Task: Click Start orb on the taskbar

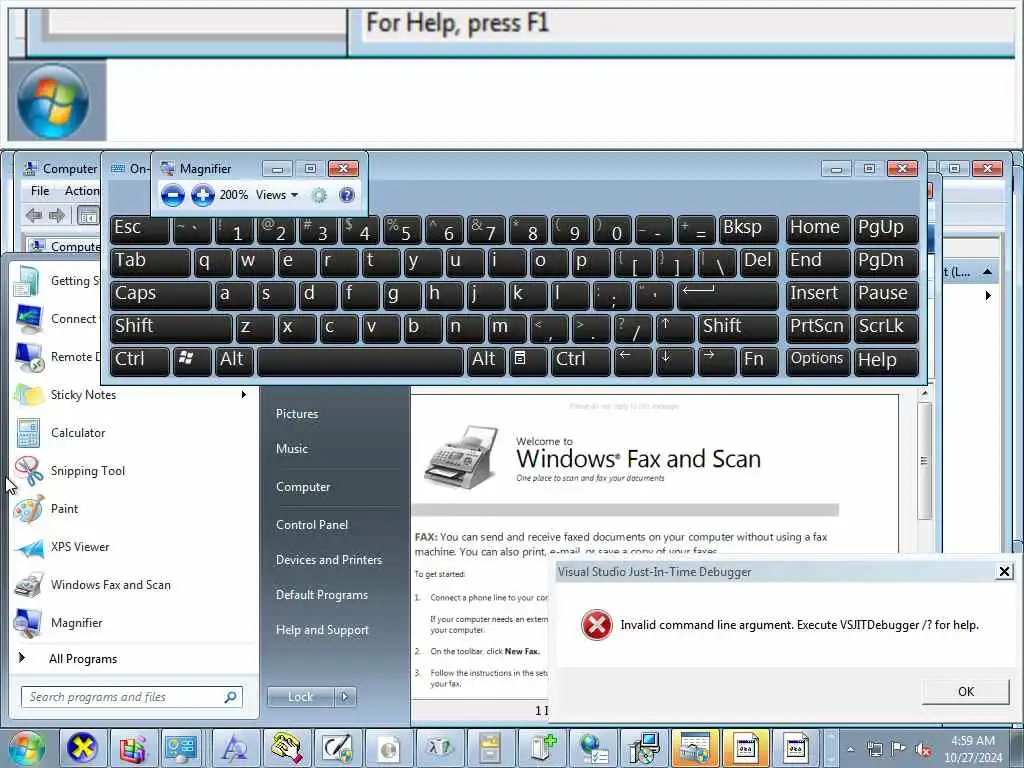Action: pyautogui.click(x=26, y=748)
